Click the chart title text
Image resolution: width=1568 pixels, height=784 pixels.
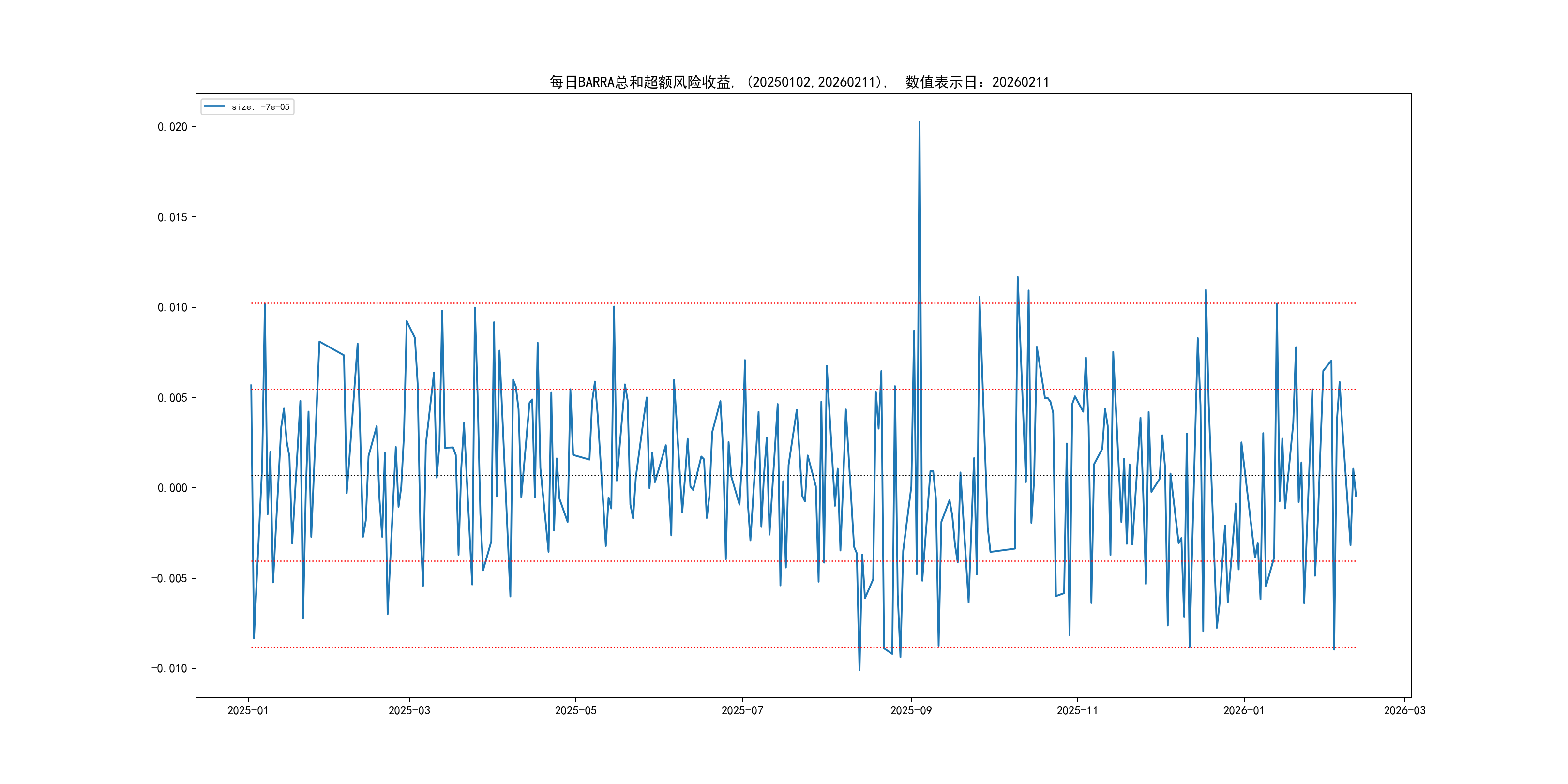(x=799, y=82)
